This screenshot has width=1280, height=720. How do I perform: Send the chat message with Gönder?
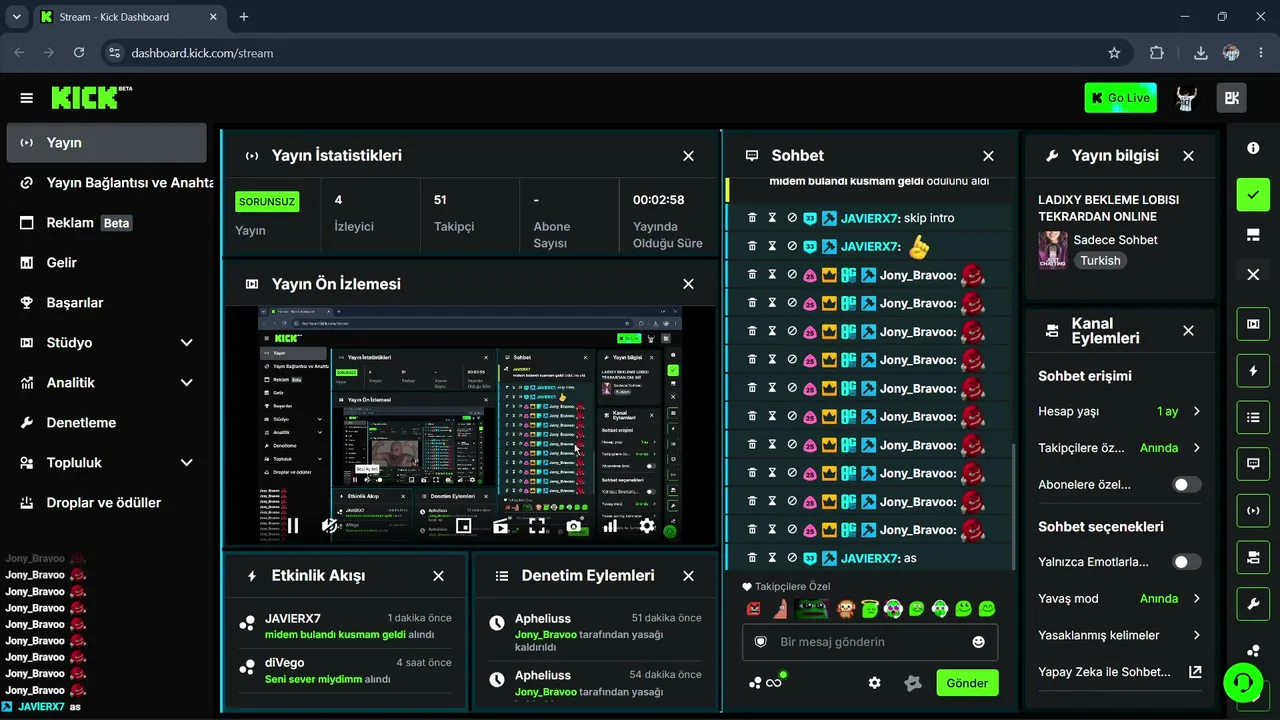967,683
